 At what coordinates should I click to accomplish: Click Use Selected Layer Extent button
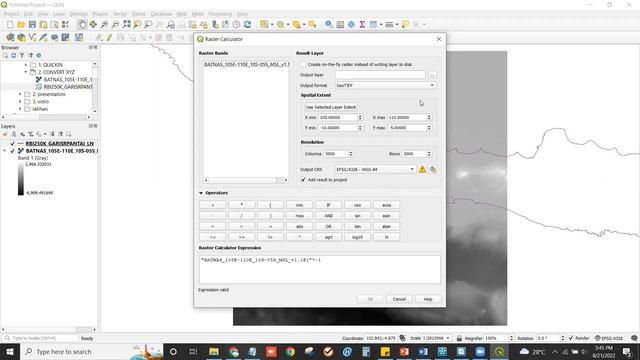pyautogui.click(x=331, y=107)
